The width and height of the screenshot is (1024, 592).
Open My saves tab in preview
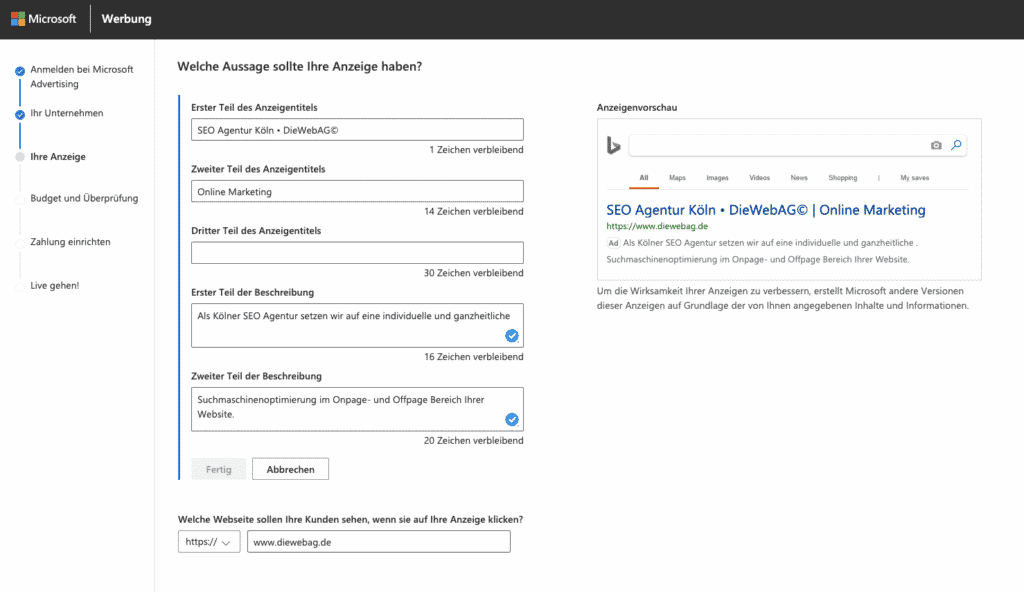(x=914, y=178)
